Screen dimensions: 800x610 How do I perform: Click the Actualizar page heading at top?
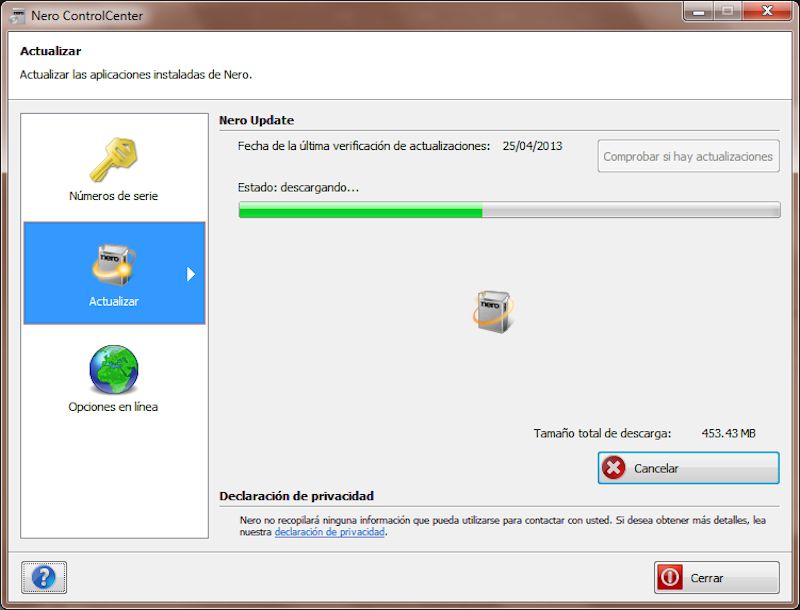[51, 51]
